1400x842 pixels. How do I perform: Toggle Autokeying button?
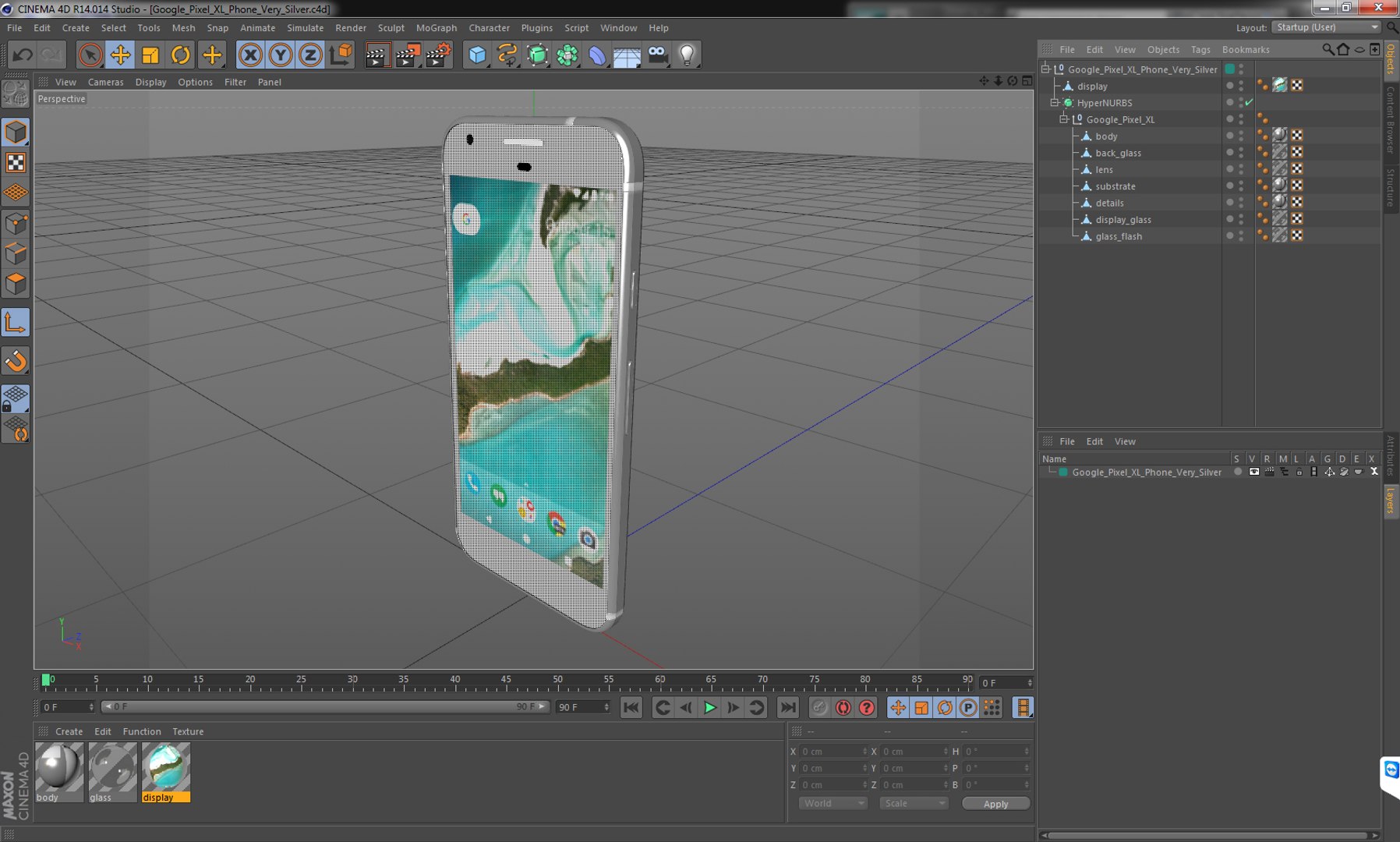(x=843, y=707)
